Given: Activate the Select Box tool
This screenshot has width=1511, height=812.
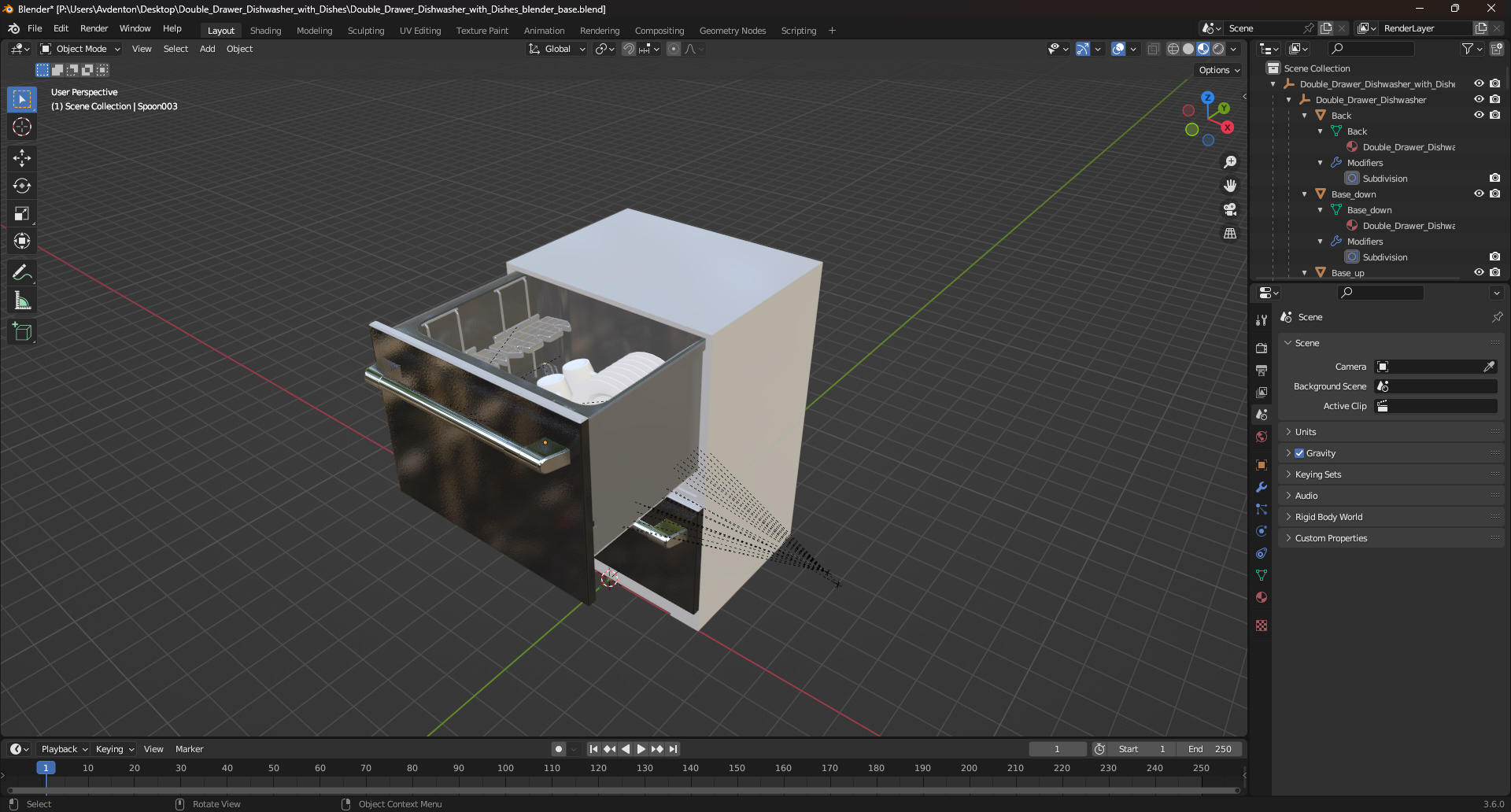Looking at the screenshot, I should pyautogui.click(x=22, y=99).
